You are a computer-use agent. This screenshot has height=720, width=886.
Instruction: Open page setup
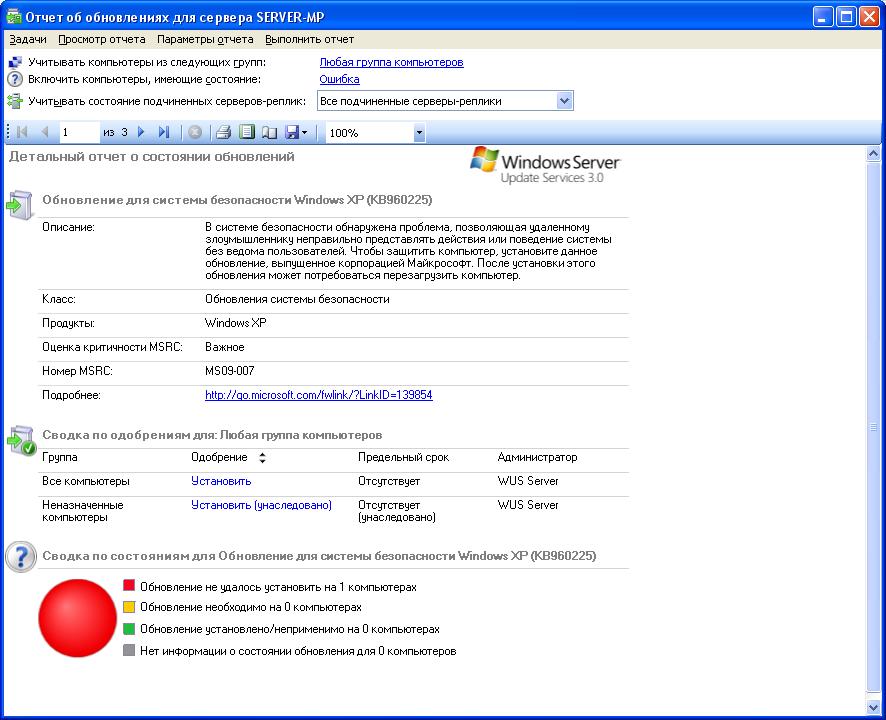270,132
